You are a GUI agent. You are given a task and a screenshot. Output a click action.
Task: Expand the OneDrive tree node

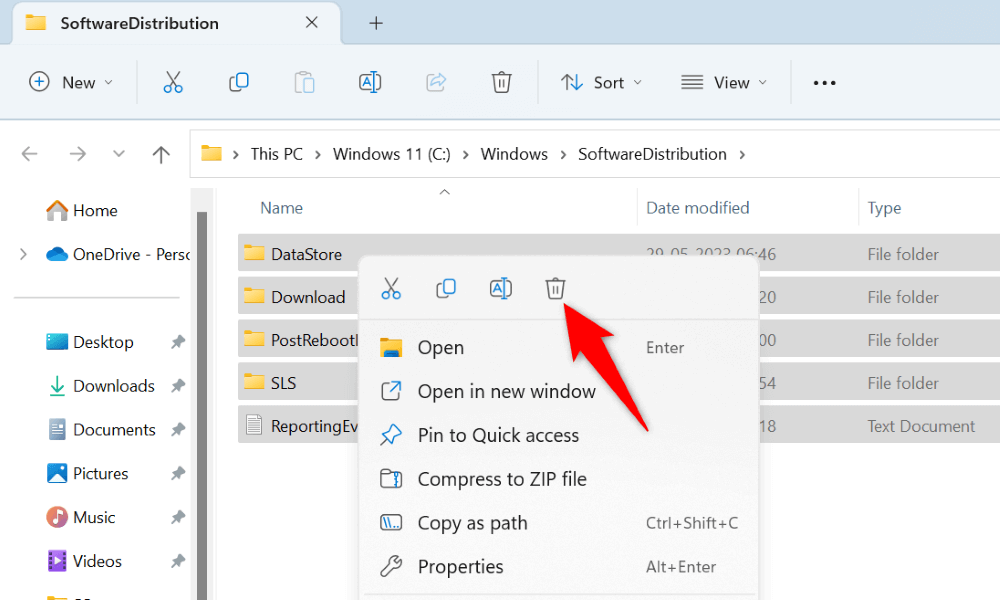(x=23, y=255)
